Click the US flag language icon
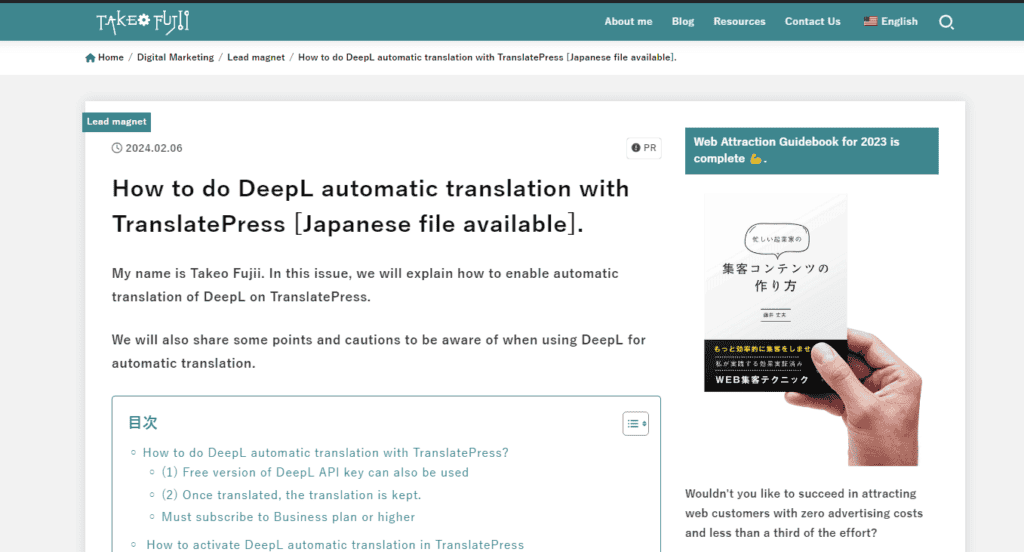Viewport: 1024px width, 552px height. 870,21
